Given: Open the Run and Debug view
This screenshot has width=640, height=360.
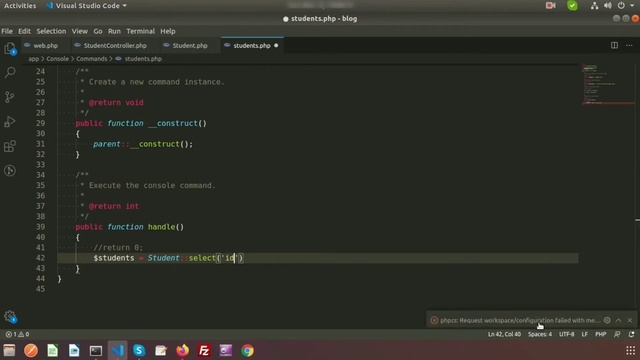Looking at the screenshot, I should [10, 121].
